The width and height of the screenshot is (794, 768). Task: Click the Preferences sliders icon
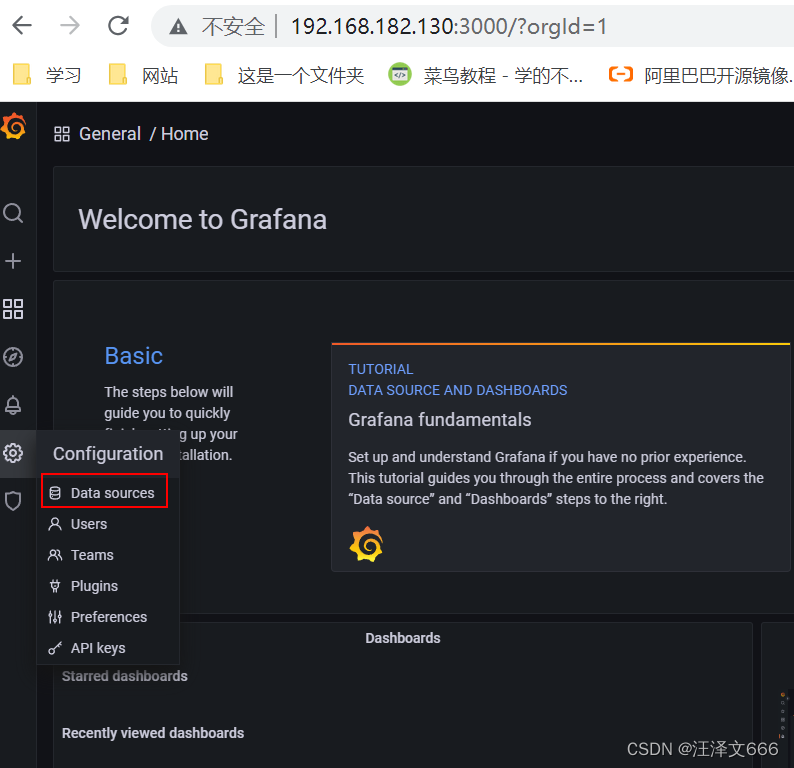click(55, 617)
